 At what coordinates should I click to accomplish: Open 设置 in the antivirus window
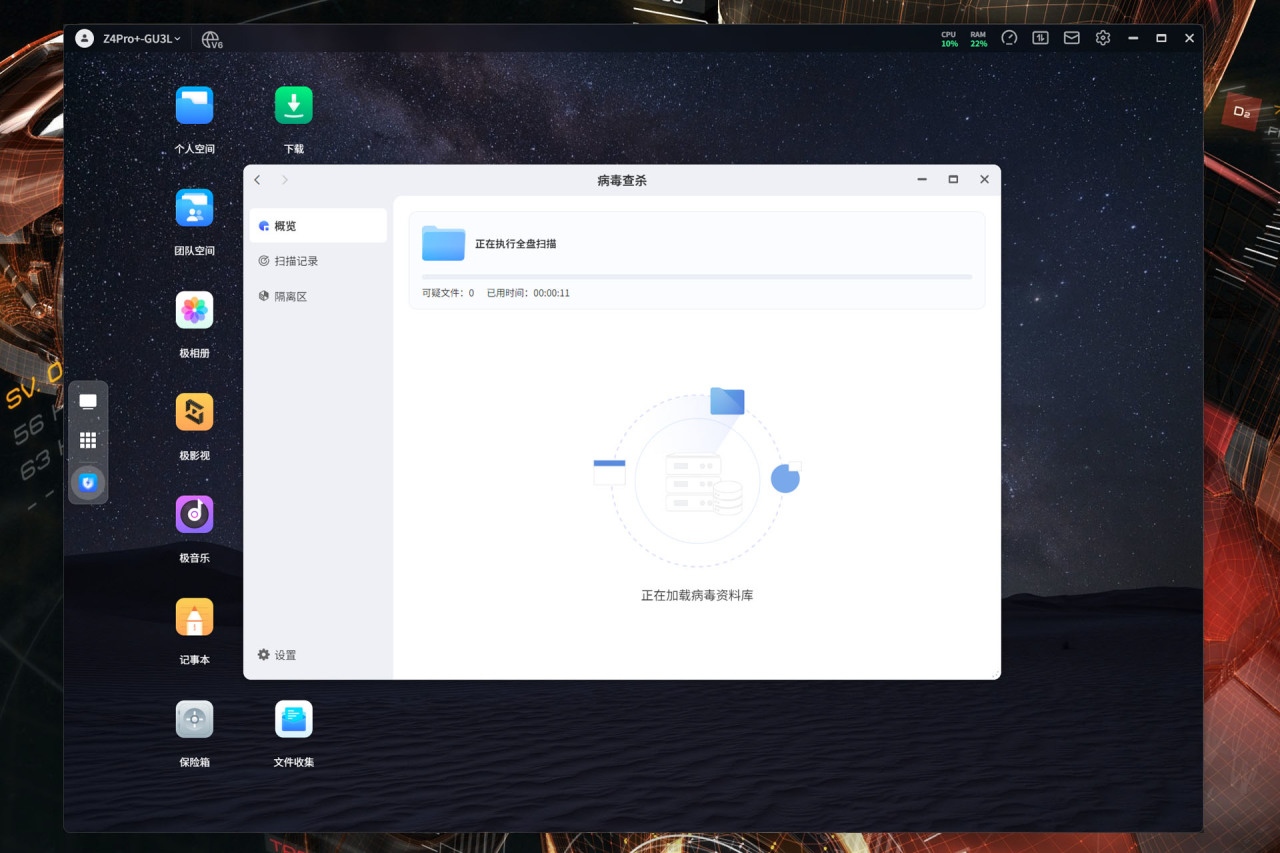click(x=277, y=655)
